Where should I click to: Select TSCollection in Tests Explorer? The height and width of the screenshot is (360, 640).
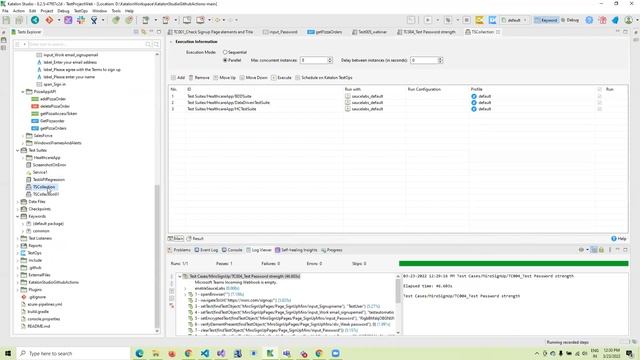click(x=44, y=187)
